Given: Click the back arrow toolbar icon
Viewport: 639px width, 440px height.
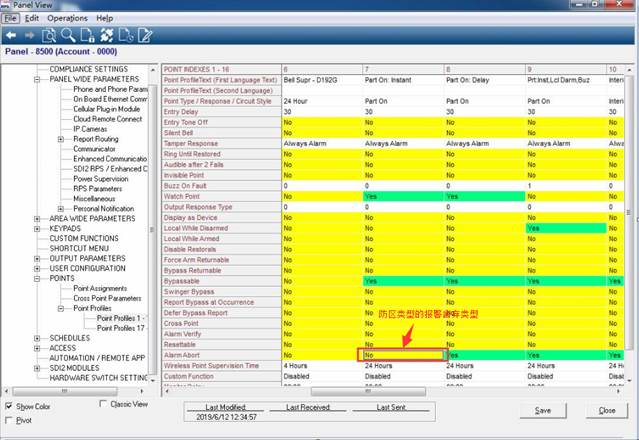Looking at the screenshot, I should [x=10, y=35].
